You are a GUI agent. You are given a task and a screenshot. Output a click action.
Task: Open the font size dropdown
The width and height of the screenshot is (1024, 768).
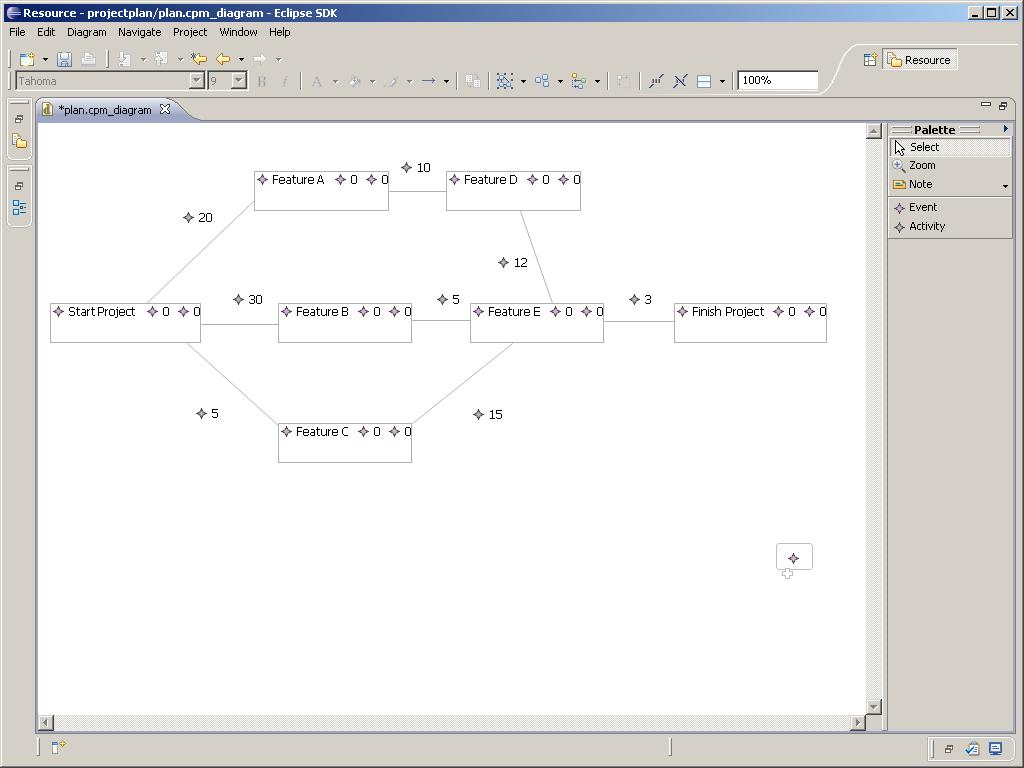coord(239,81)
